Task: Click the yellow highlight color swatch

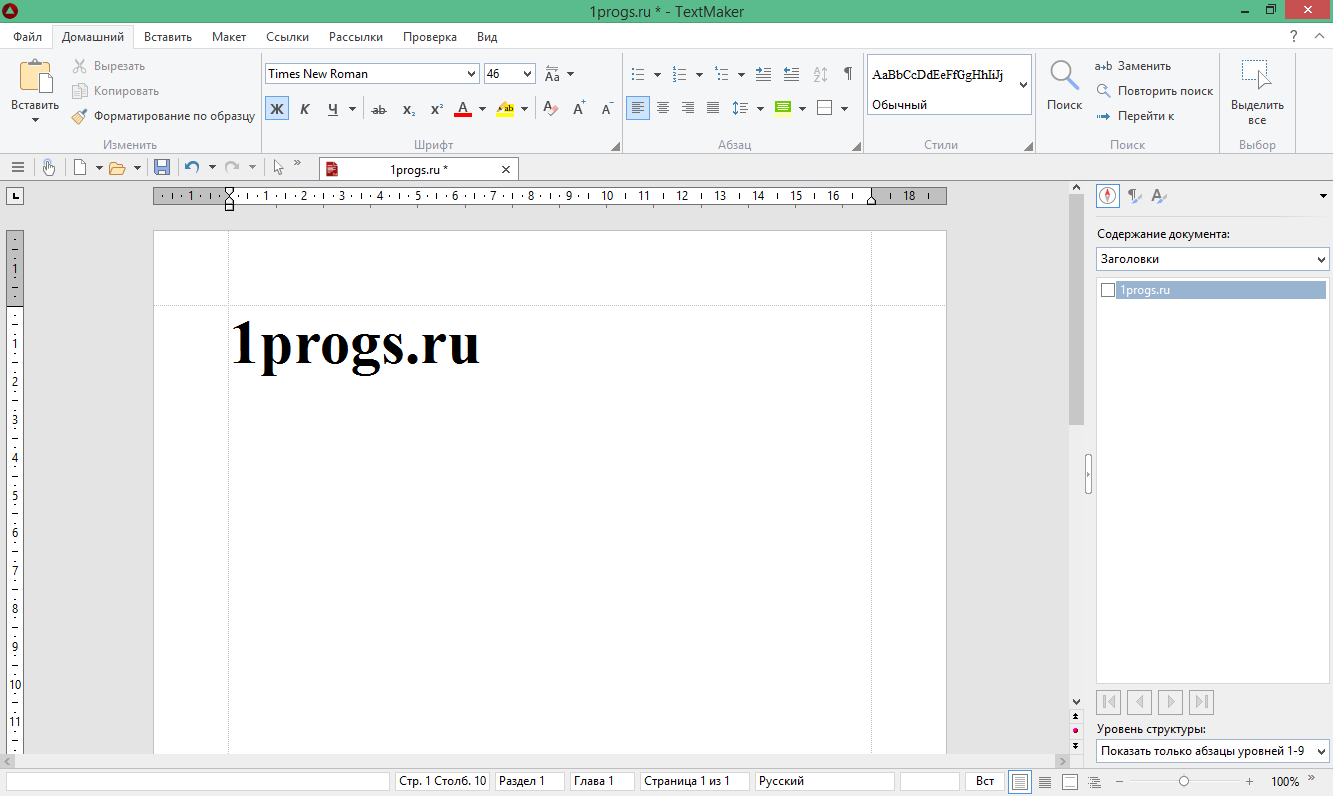Action: click(x=505, y=108)
